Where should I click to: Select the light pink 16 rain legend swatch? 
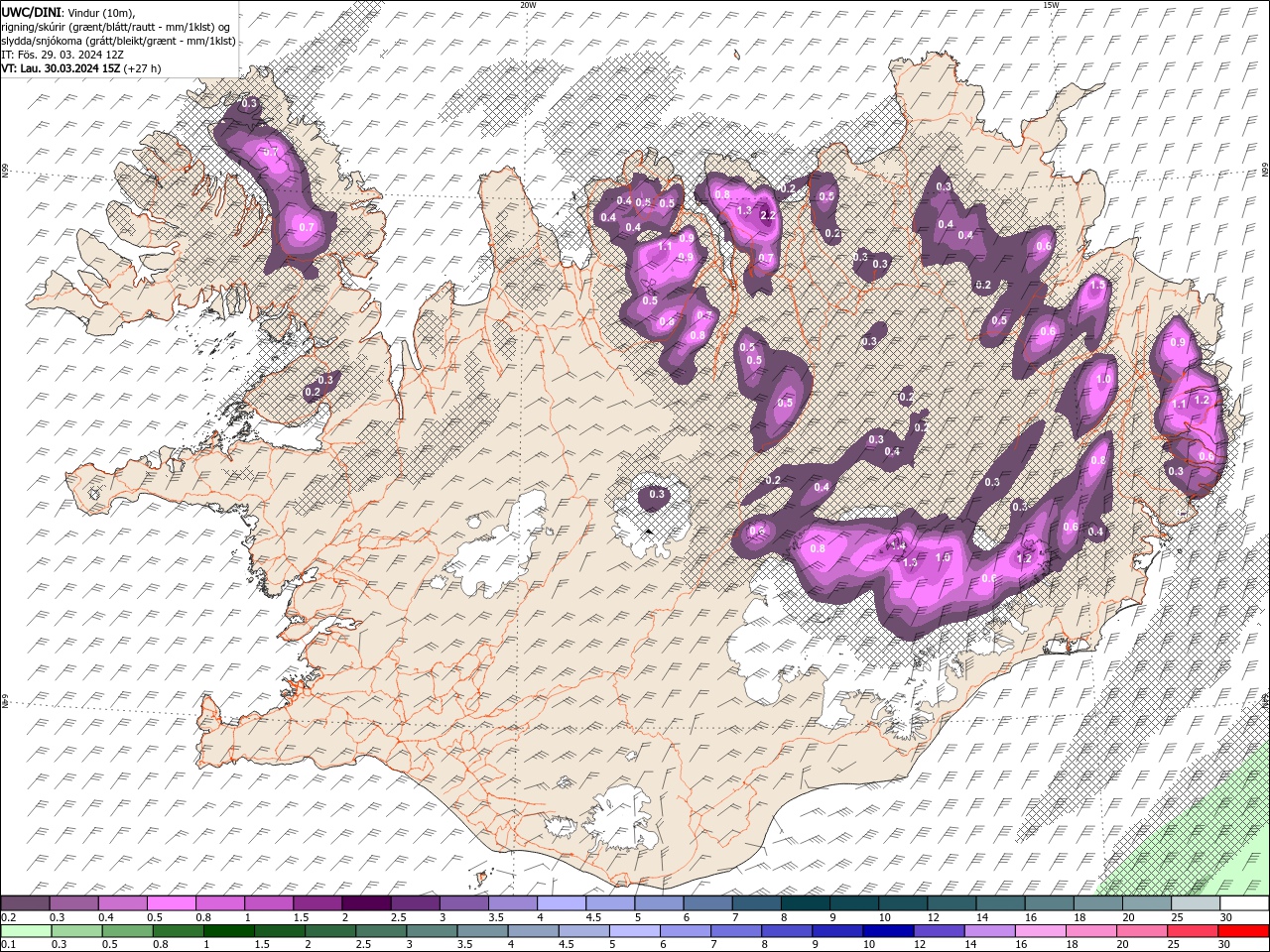point(1039,931)
